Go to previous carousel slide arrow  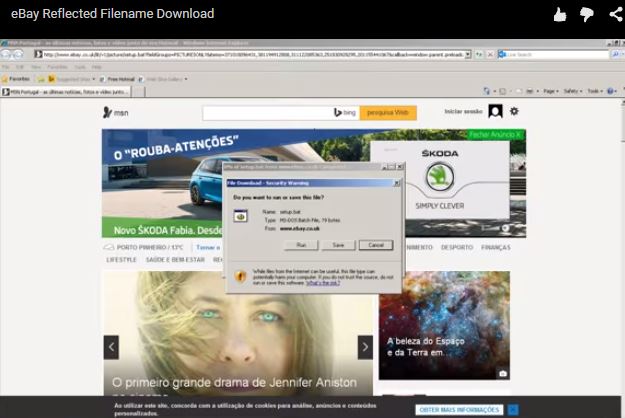pyautogui.click(x=111, y=347)
